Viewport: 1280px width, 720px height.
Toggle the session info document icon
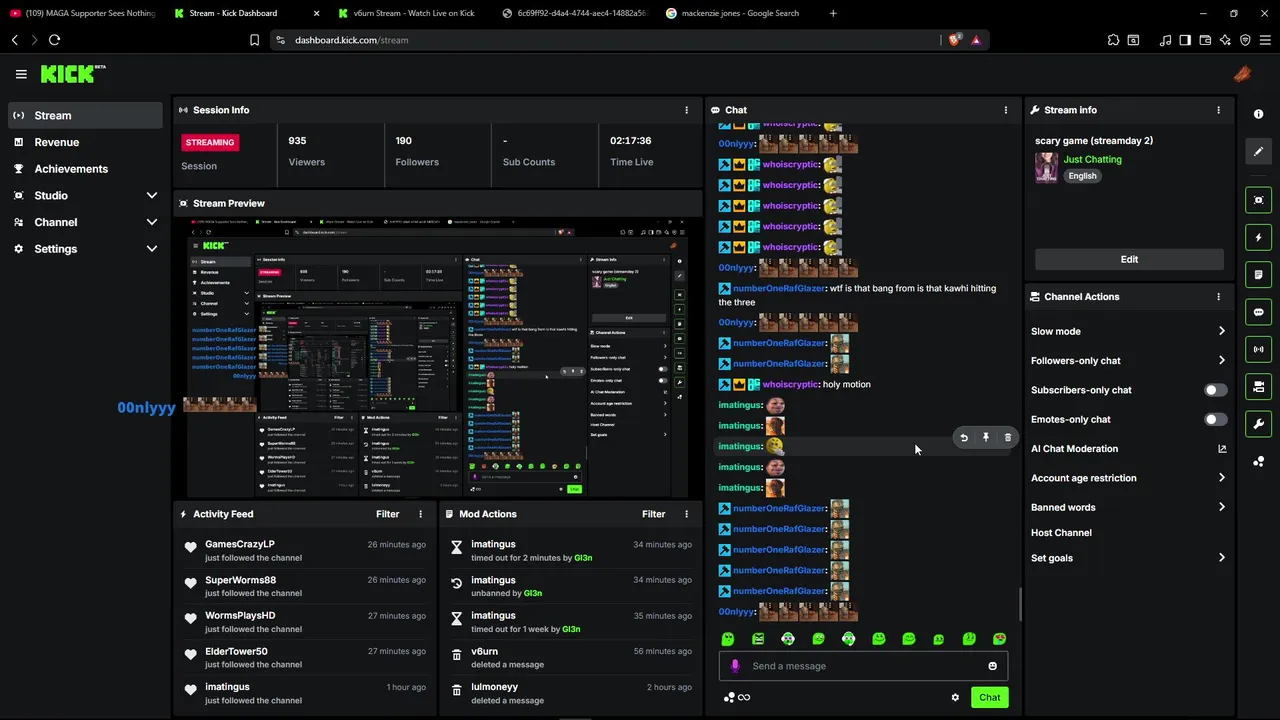[1258, 275]
